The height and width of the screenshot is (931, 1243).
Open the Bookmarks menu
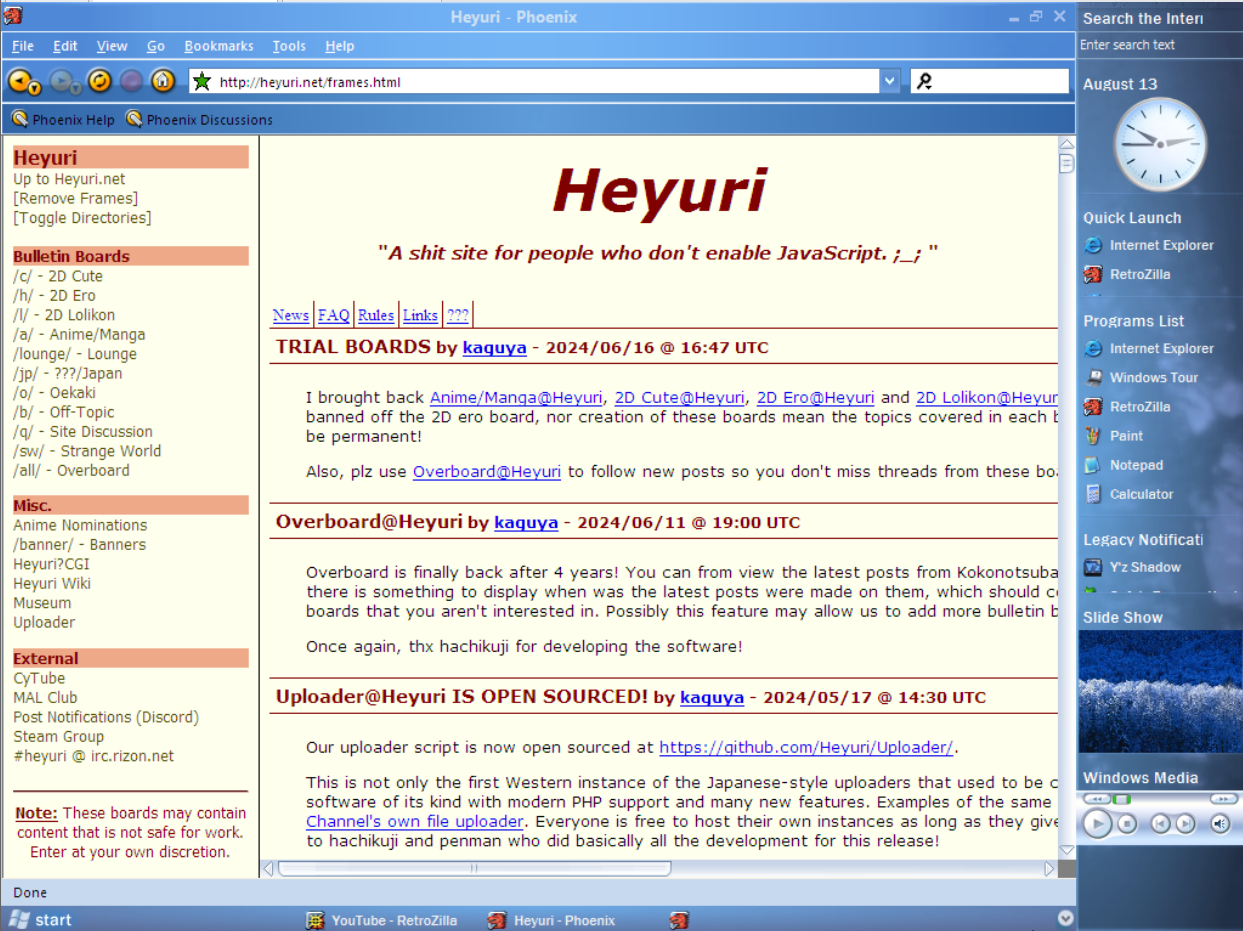219,46
